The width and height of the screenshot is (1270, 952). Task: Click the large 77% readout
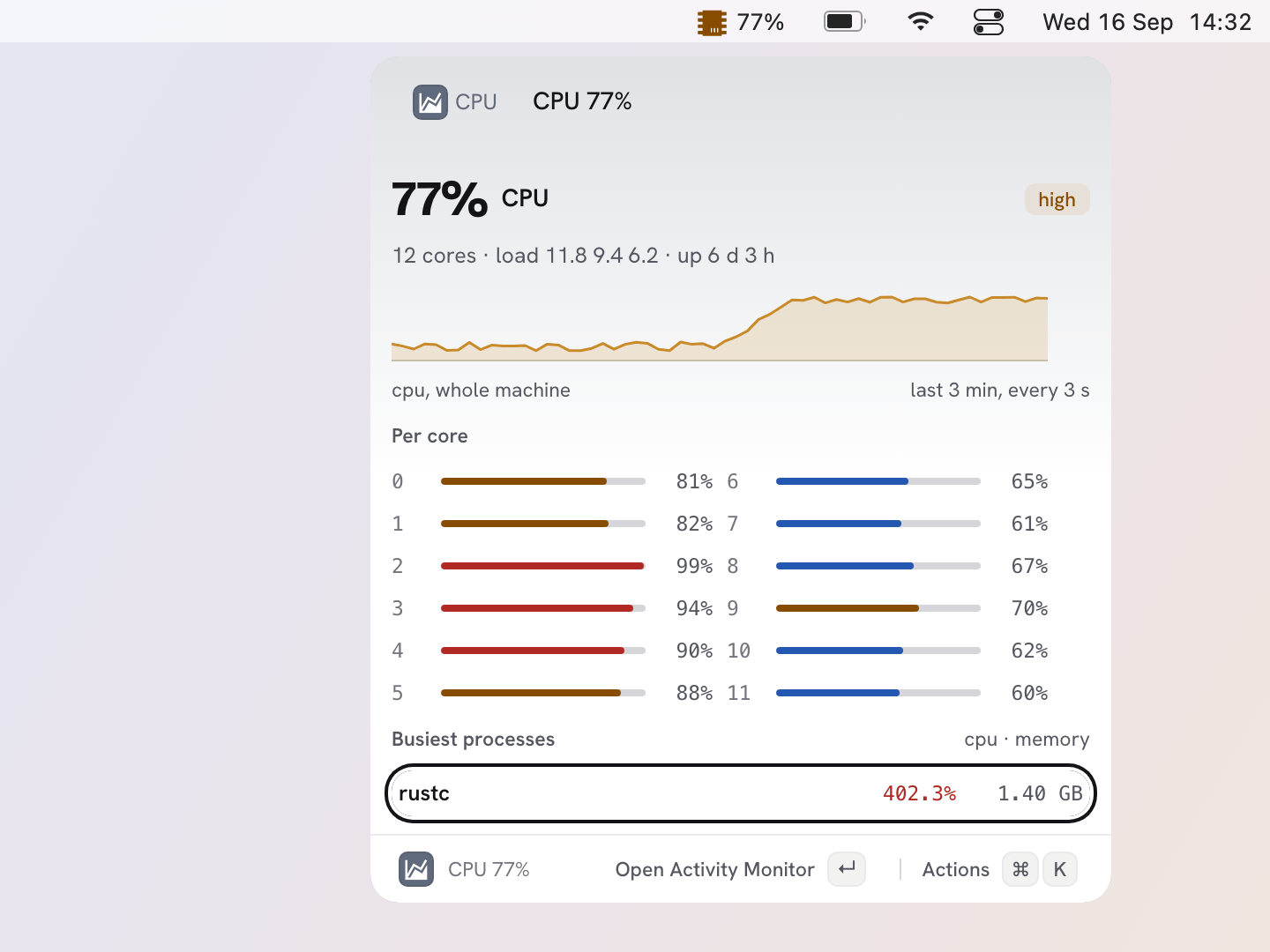(439, 199)
